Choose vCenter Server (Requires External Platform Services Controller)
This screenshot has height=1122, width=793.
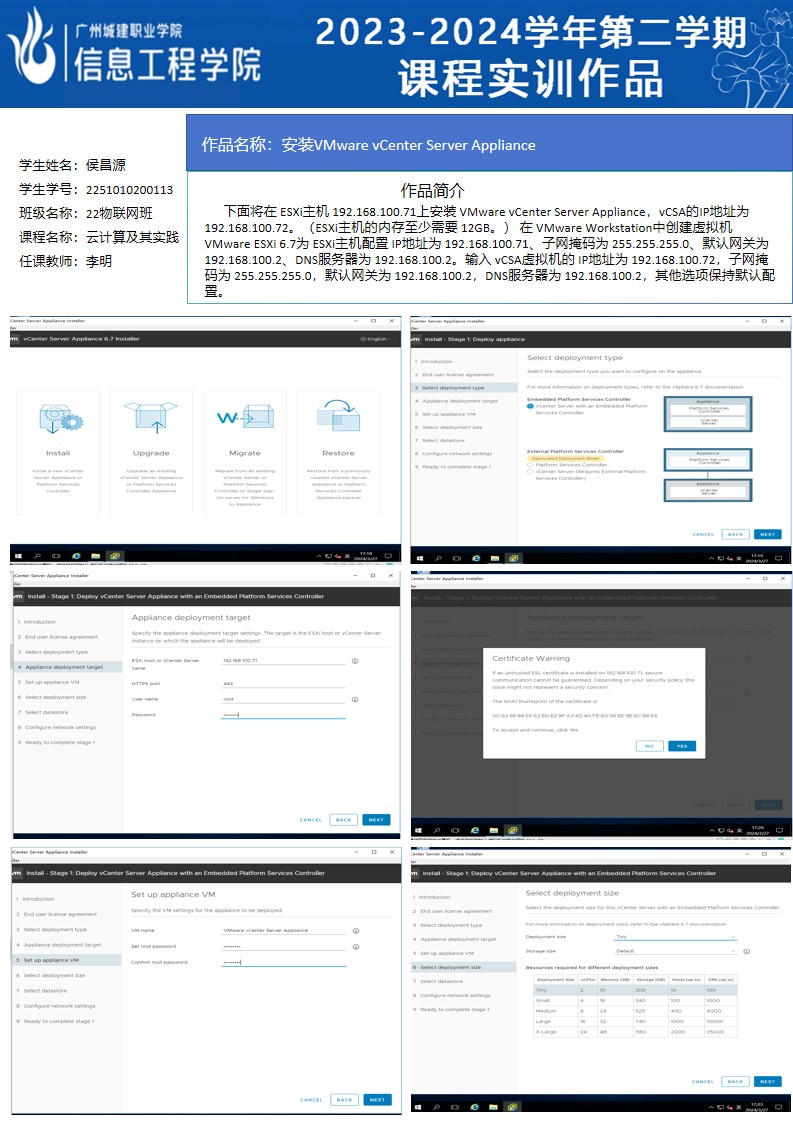(x=530, y=472)
